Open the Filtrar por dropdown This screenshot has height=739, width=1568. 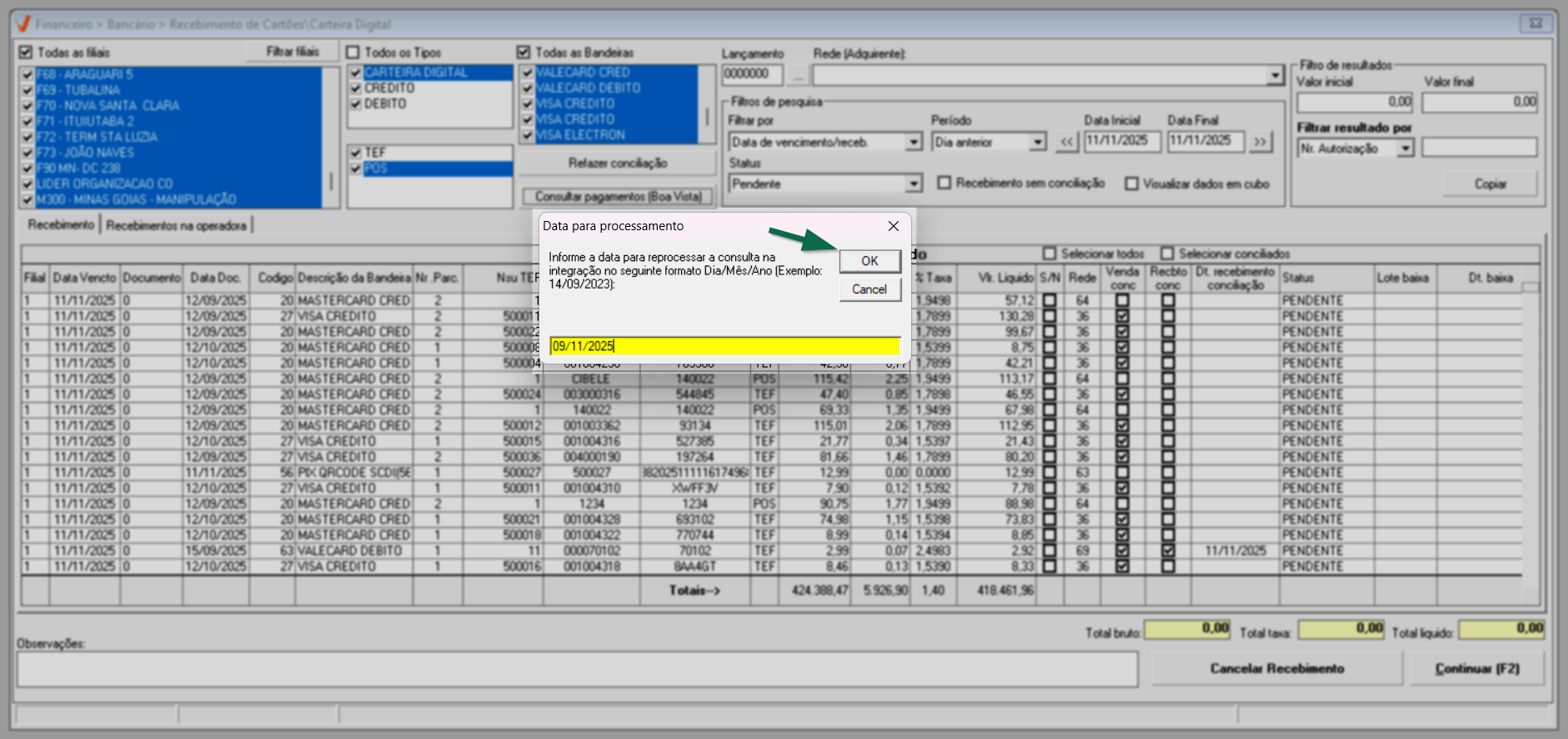[x=914, y=143]
